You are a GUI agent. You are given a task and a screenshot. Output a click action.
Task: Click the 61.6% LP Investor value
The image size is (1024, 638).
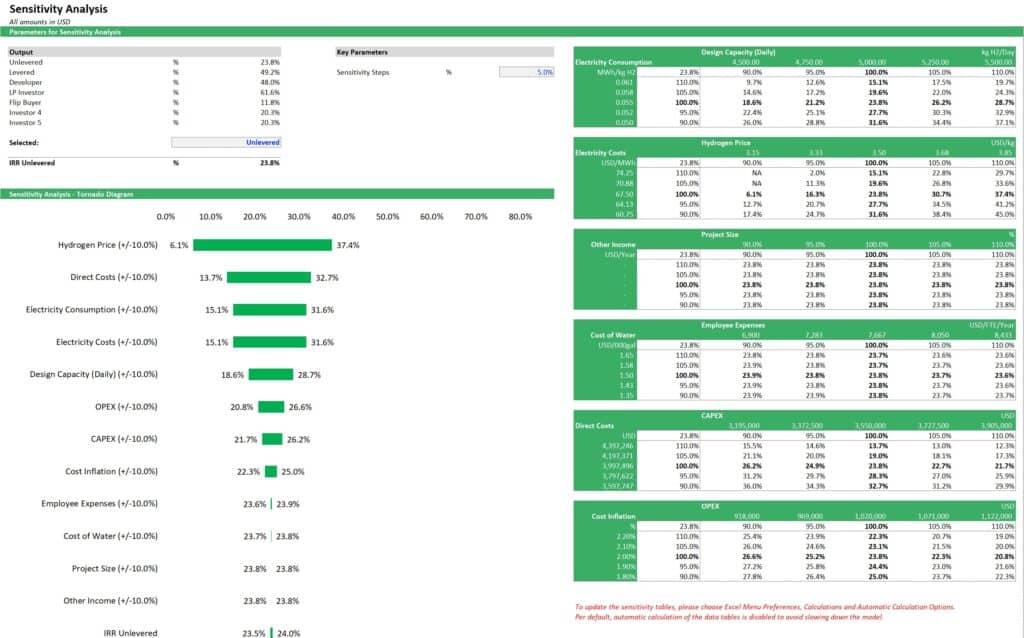tap(270, 93)
